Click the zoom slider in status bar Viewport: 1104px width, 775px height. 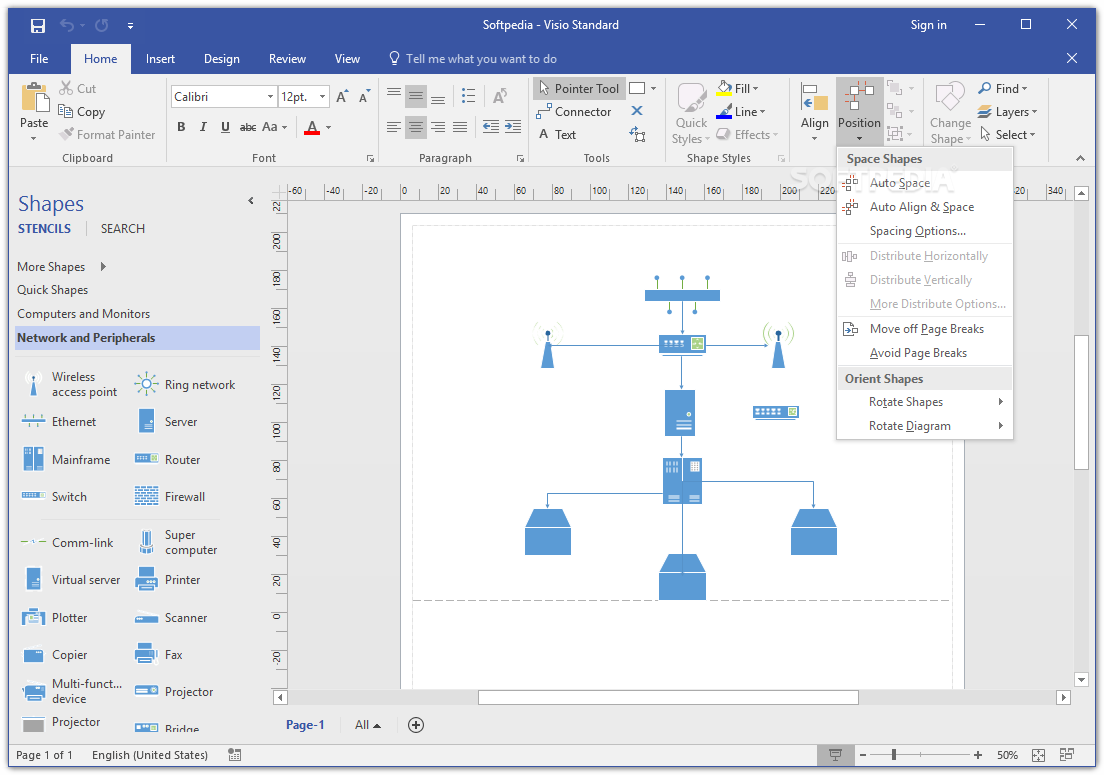894,755
